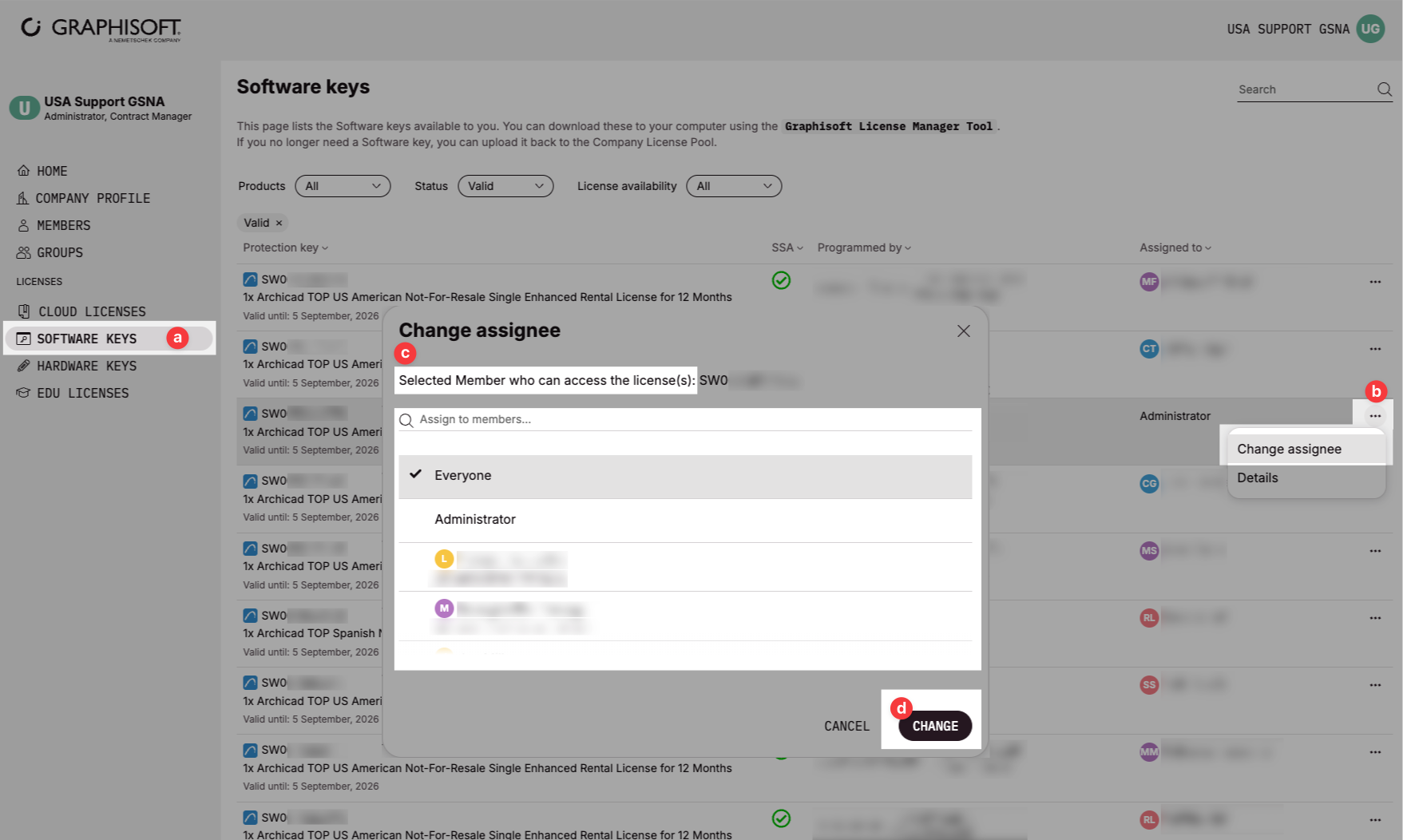The width and height of the screenshot is (1403, 840).
Task: Sort by Assigned to column
Action: click(1175, 248)
